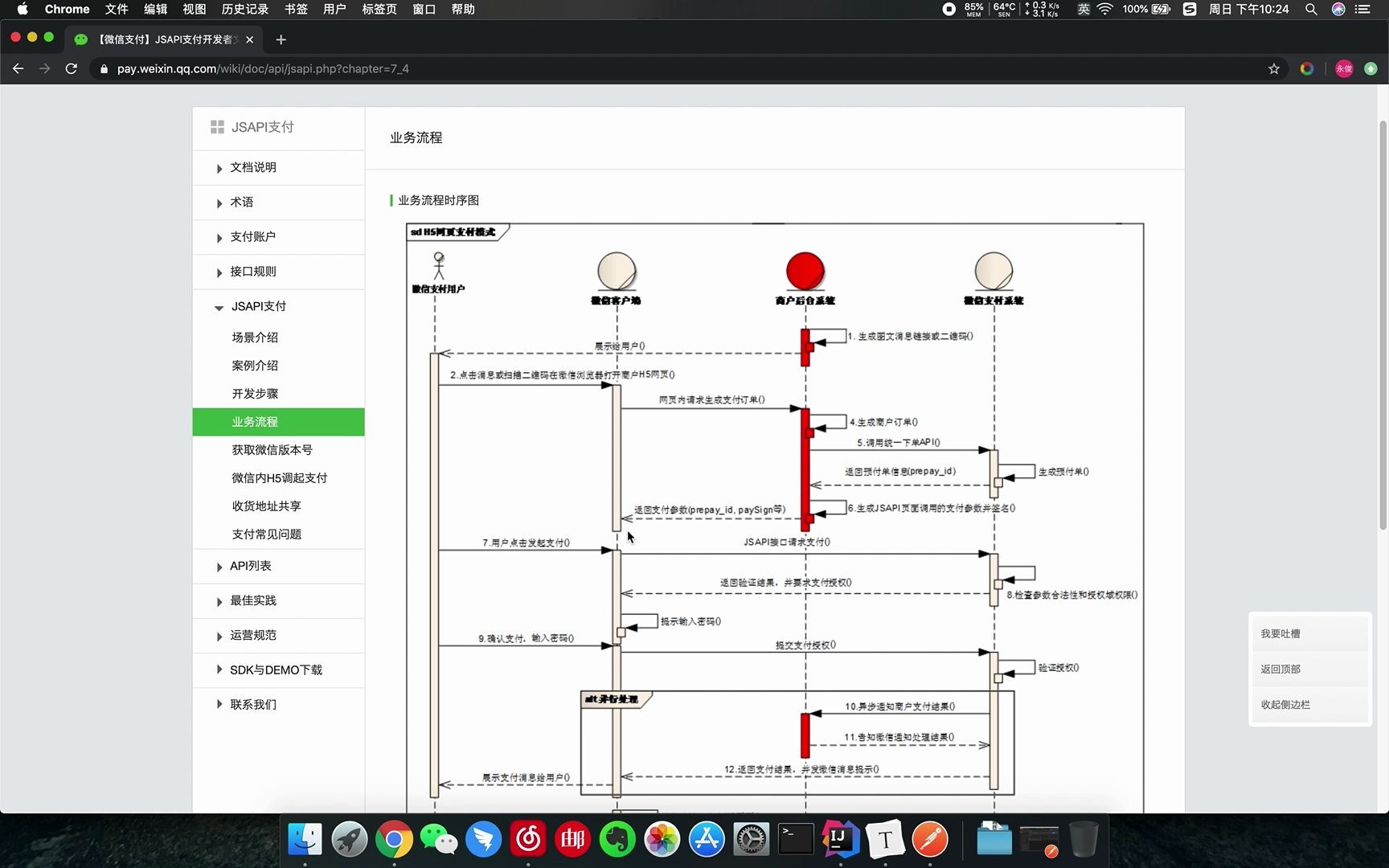
Task: Bookmark this page with the star icon
Action: (x=1273, y=69)
